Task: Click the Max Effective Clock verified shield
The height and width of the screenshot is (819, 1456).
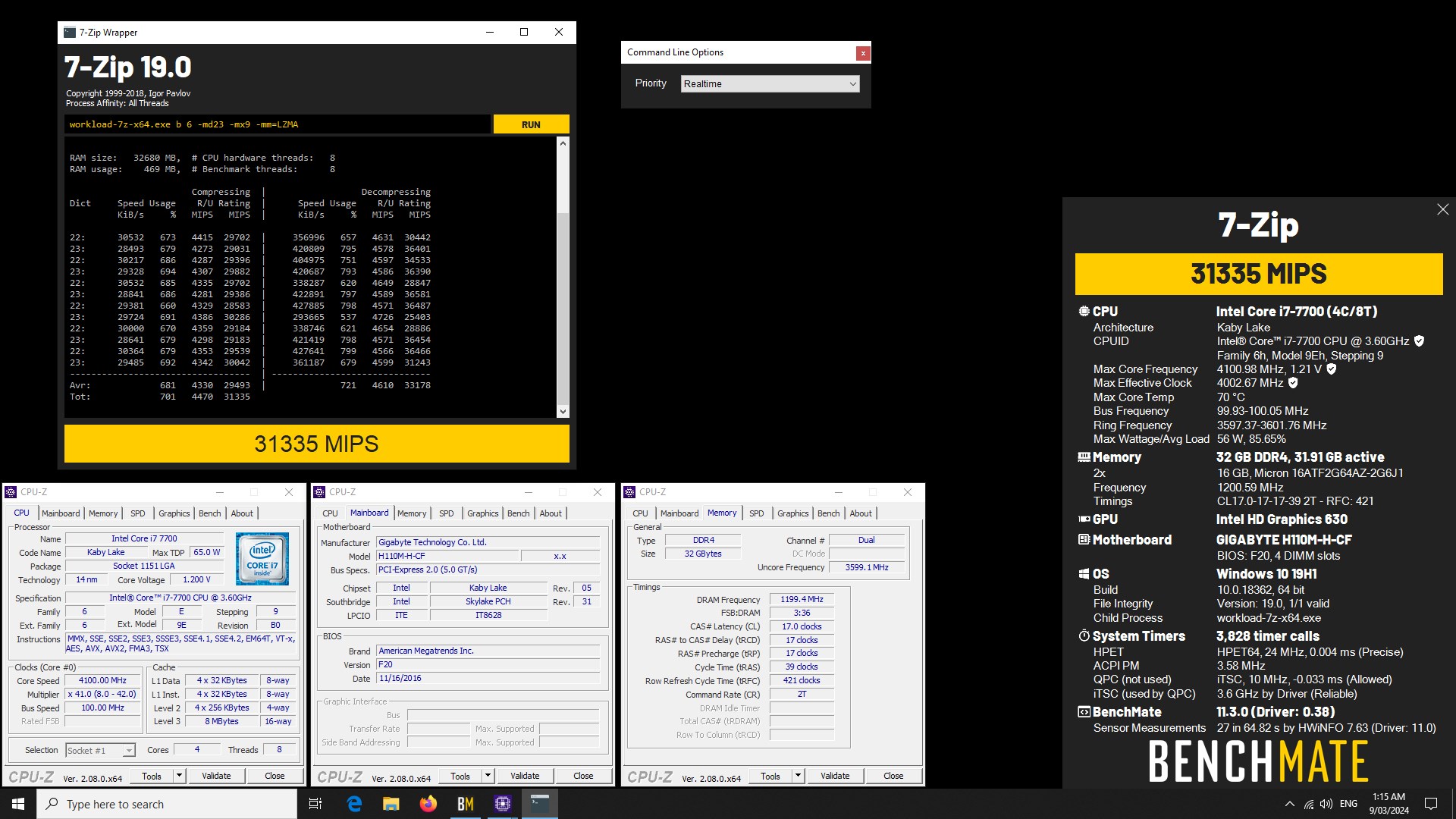Action: click(x=1293, y=383)
